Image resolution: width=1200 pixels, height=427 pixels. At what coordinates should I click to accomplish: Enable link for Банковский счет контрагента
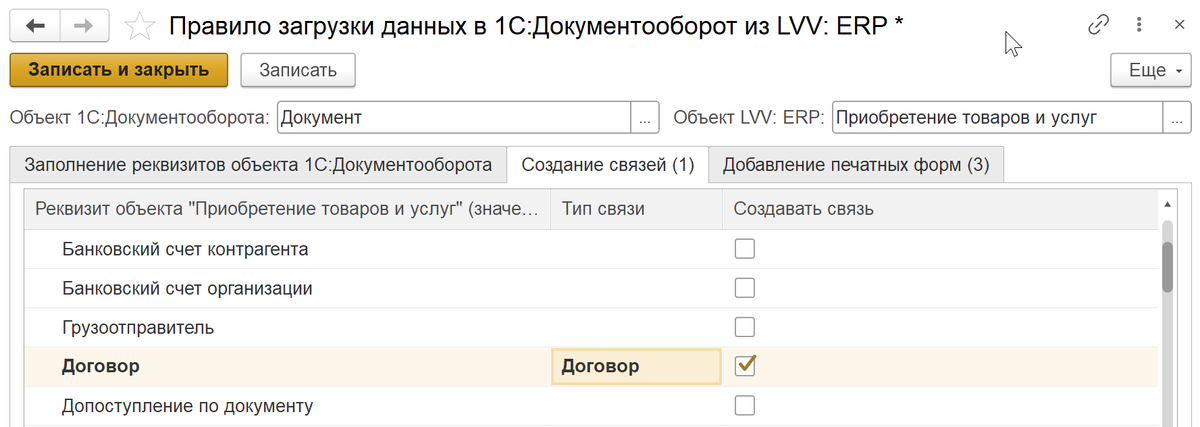[745, 249]
